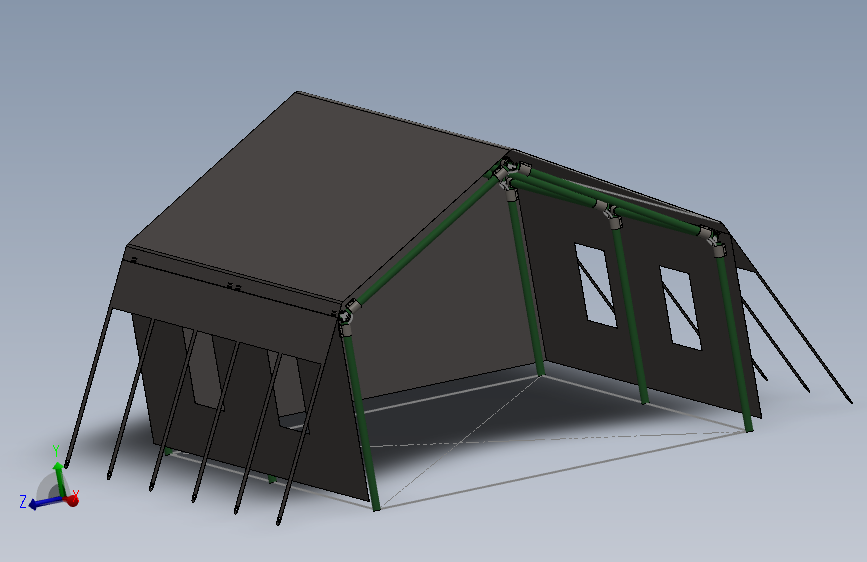The image size is (867, 562).
Task: Click the green Y axis arrow of the triad
Action: (59, 478)
